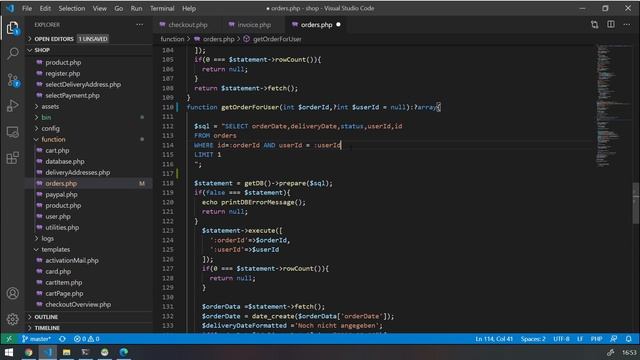Open Edge browser from the taskbar
640x360 pixels.
tap(124, 352)
